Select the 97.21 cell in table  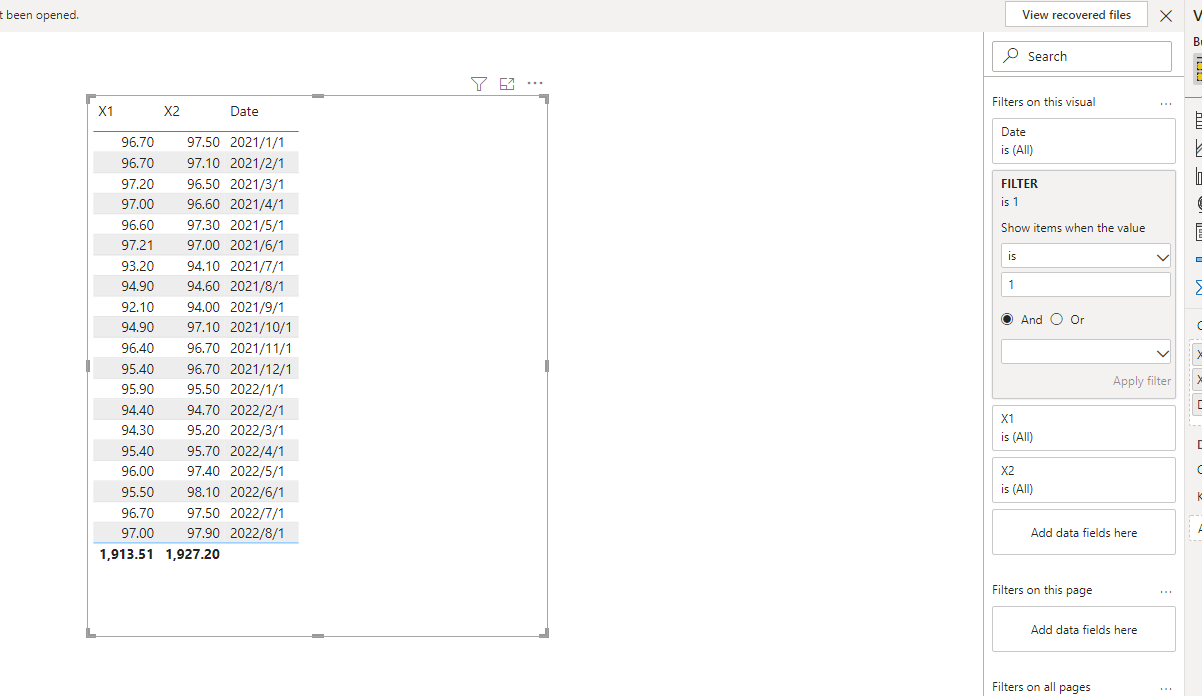click(138, 245)
